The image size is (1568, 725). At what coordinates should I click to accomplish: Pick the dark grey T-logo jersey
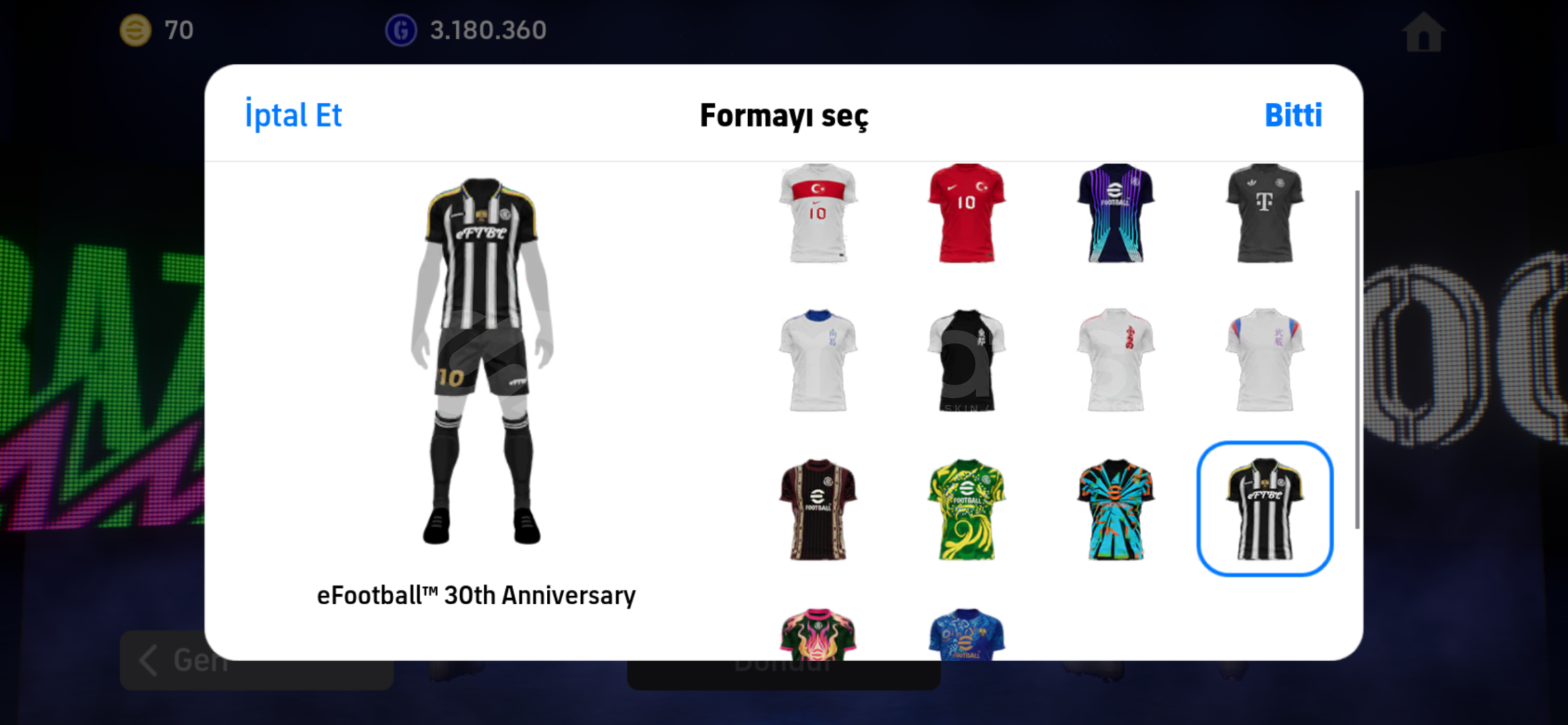[x=1264, y=213]
